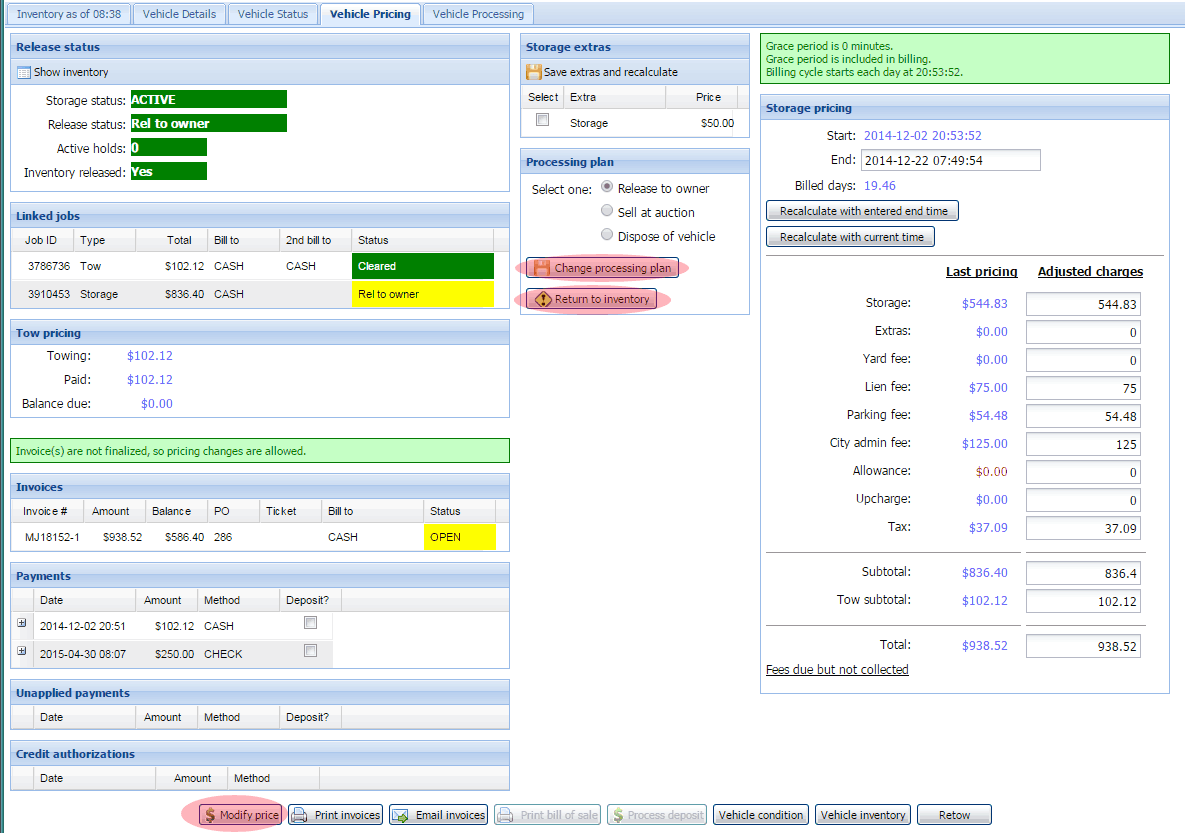Open the Vehicle Processing tab

pos(478,14)
